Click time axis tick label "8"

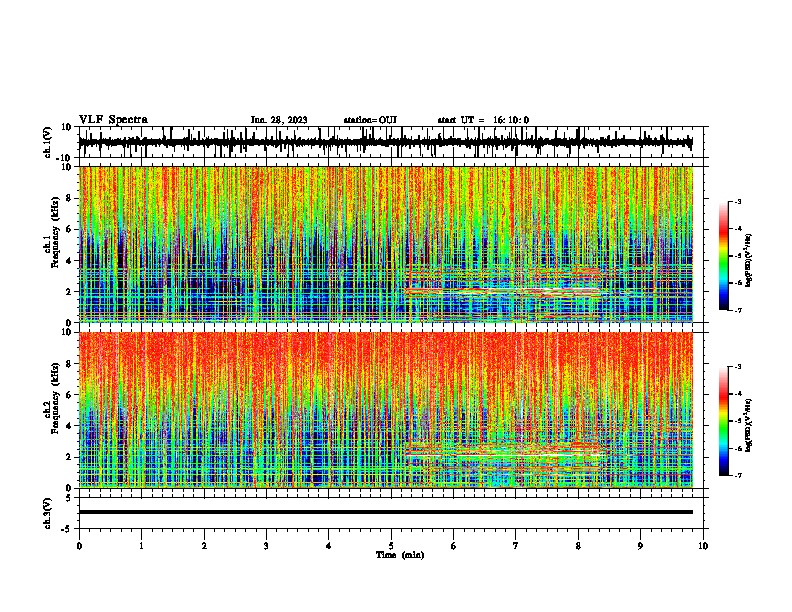click(x=578, y=546)
